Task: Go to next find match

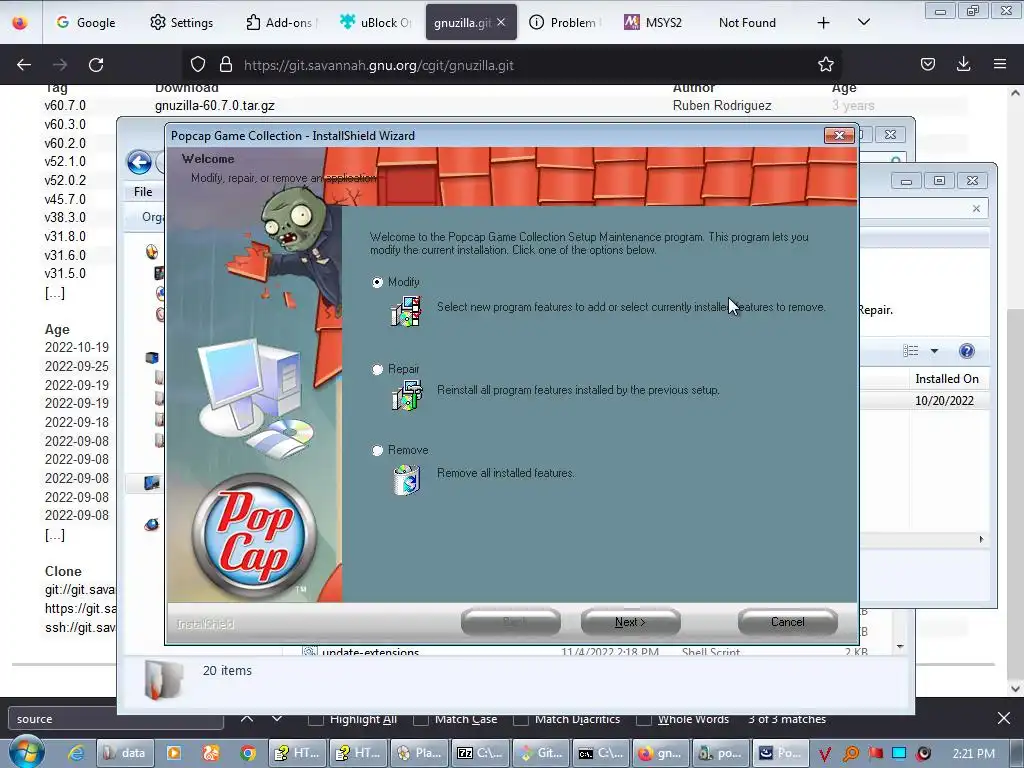Action: pyautogui.click(x=277, y=719)
